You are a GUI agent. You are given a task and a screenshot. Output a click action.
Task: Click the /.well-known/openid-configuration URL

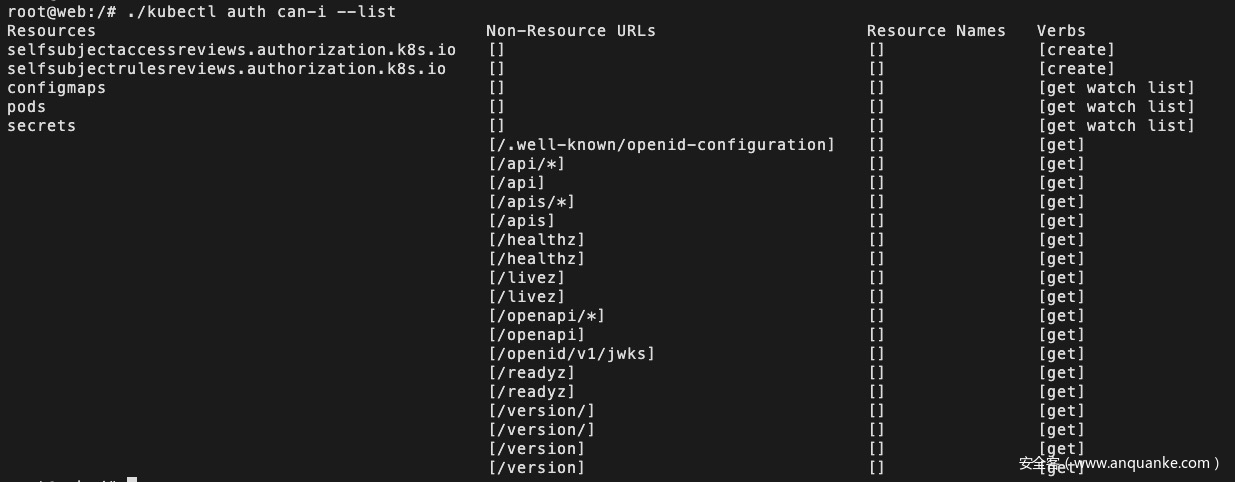pos(661,145)
